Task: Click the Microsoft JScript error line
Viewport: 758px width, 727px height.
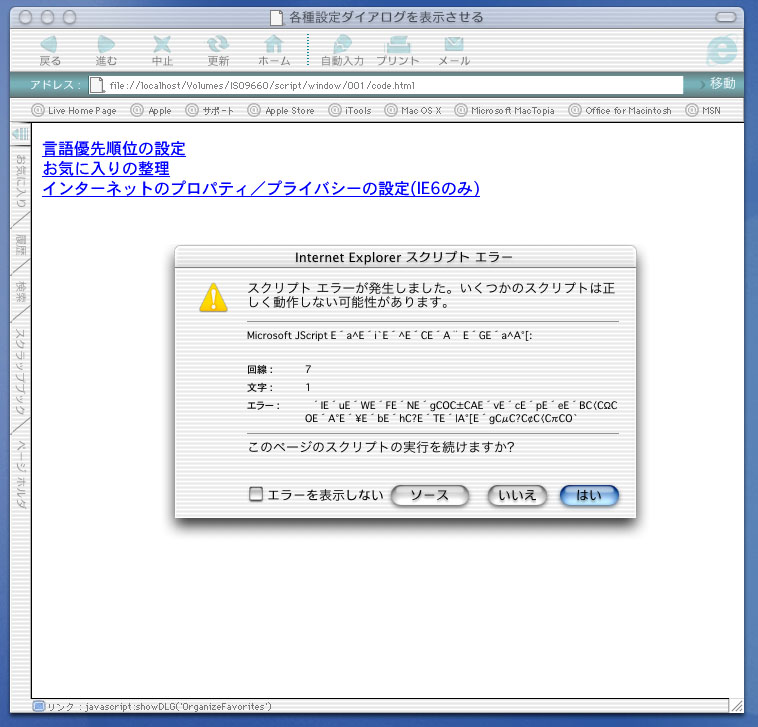Action: tap(390, 335)
